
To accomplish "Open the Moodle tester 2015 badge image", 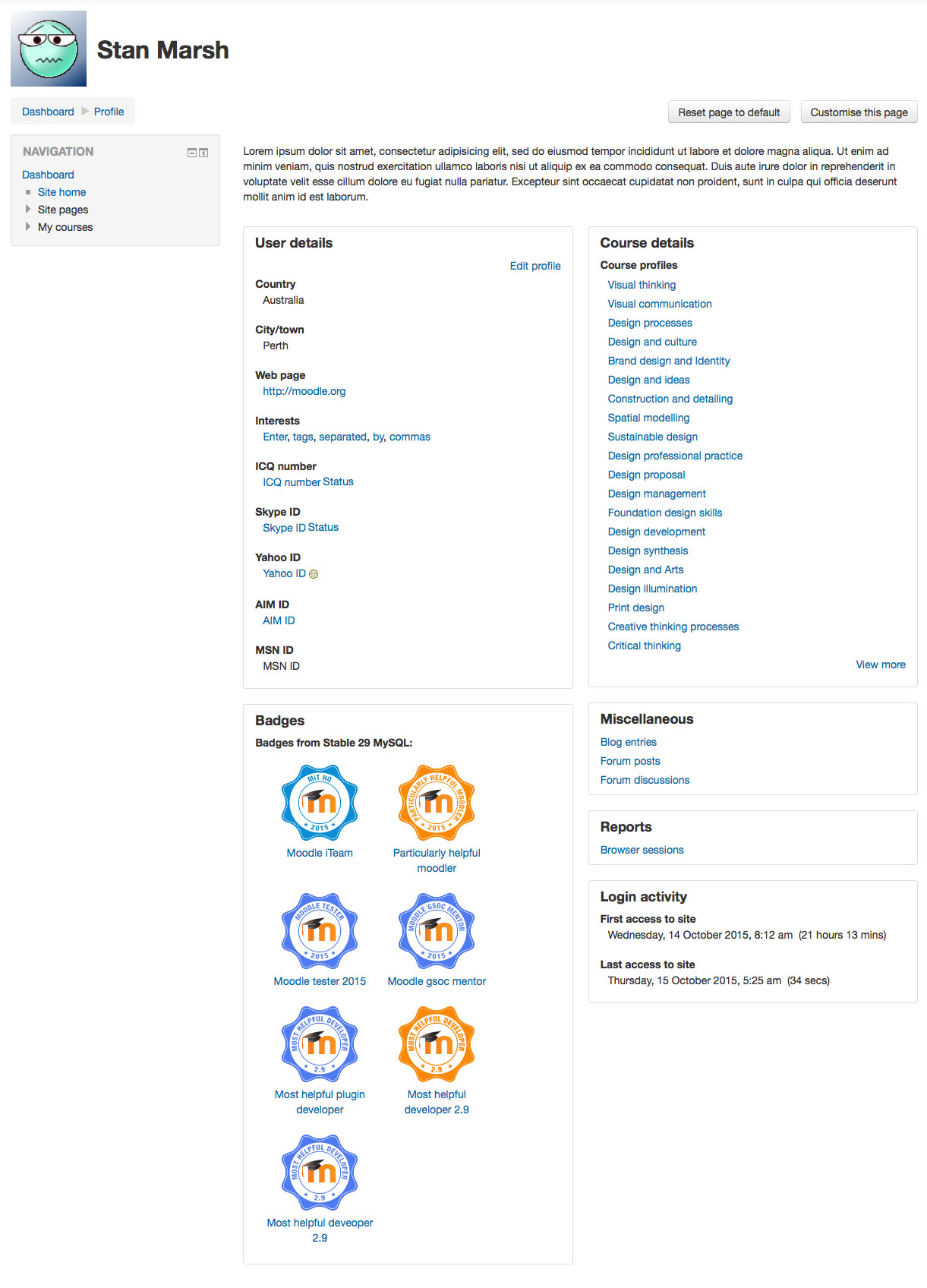I will (x=320, y=931).
